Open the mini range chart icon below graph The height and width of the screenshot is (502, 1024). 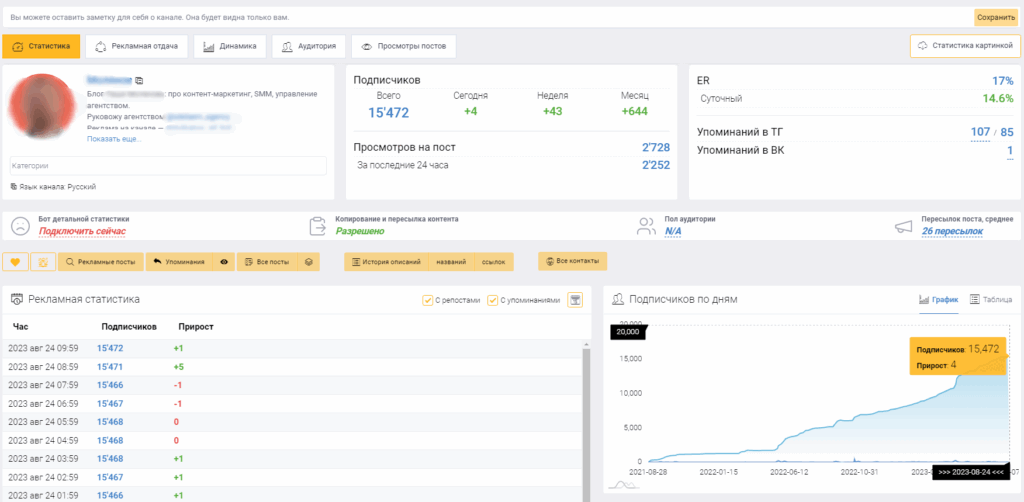(x=623, y=484)
